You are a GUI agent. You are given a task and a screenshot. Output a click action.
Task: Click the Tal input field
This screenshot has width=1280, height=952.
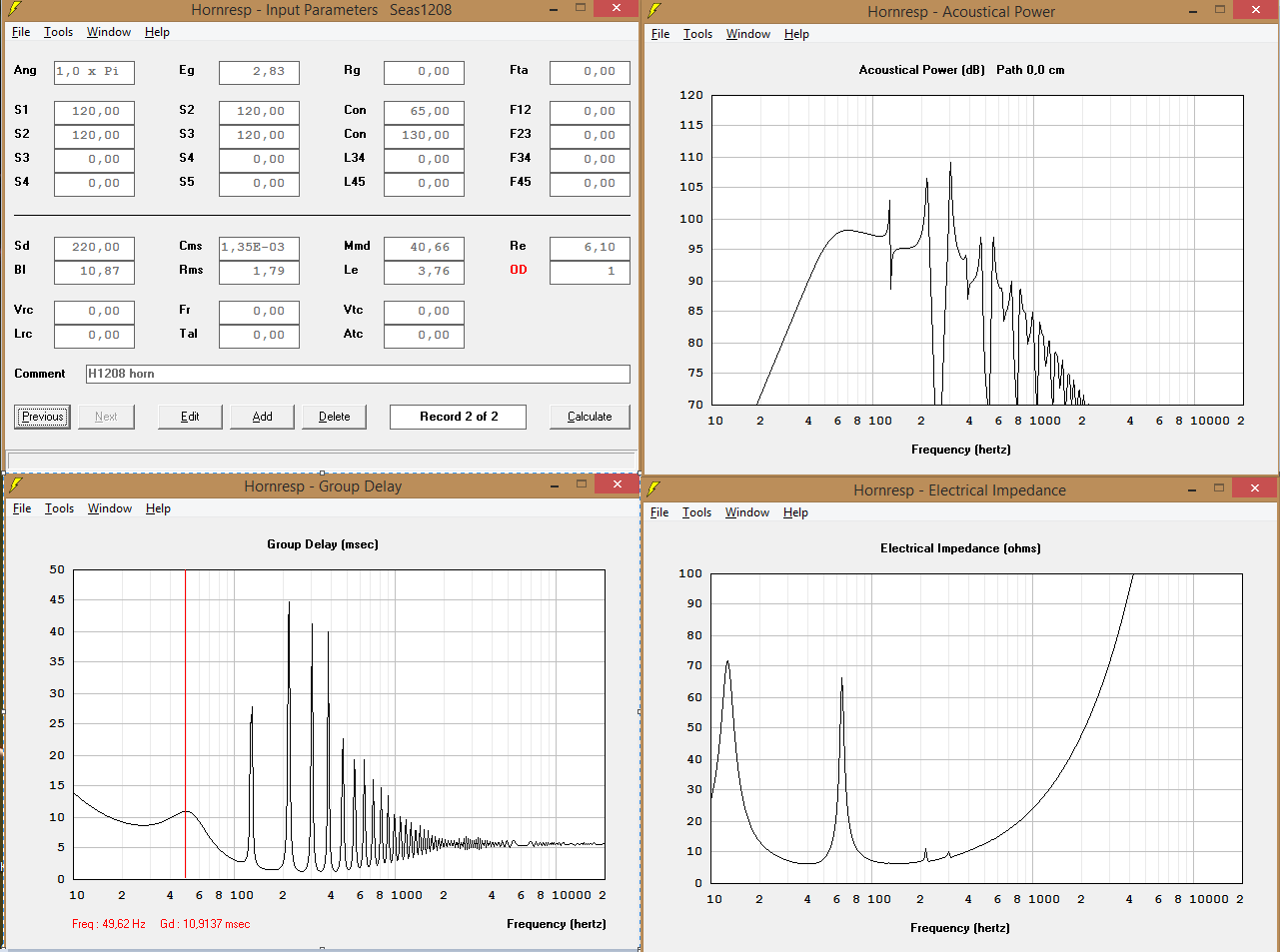(x=259, y=336)
